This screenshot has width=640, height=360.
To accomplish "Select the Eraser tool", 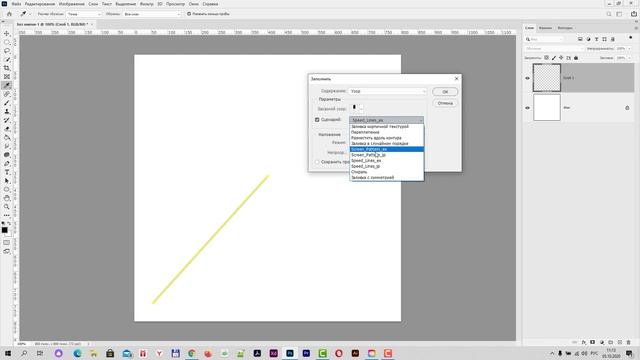I will [7, 129].
